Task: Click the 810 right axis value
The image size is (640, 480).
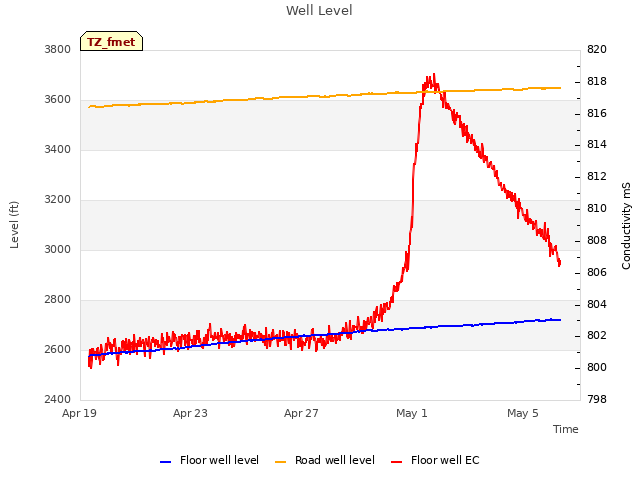Action: click(x=597, y=209)
